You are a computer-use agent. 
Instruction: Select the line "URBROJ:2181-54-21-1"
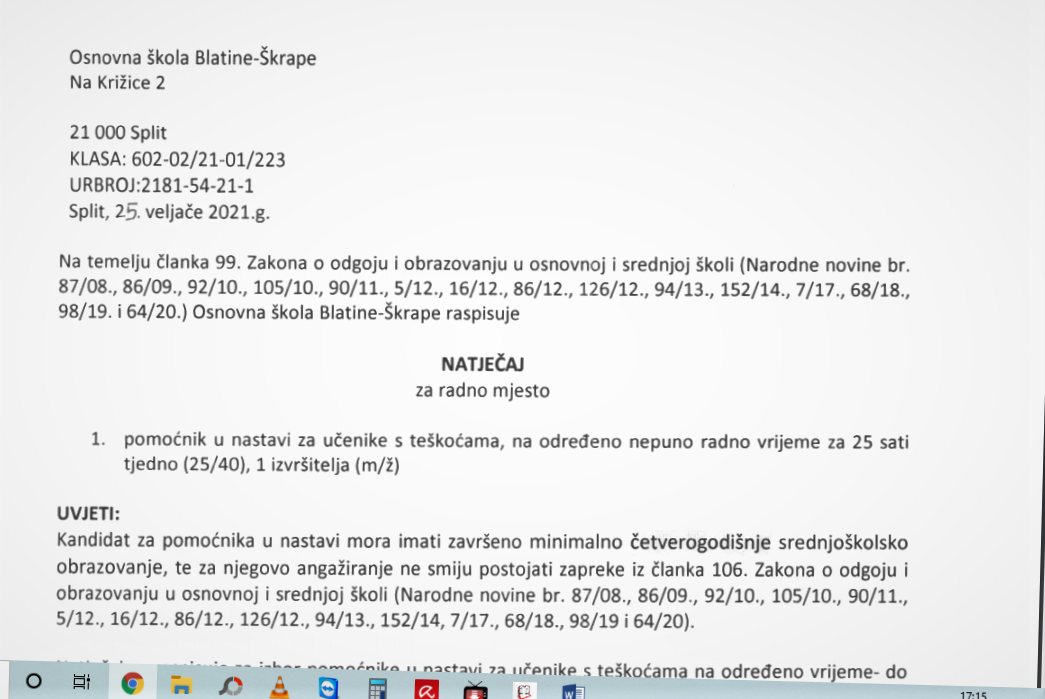point(161,185)
